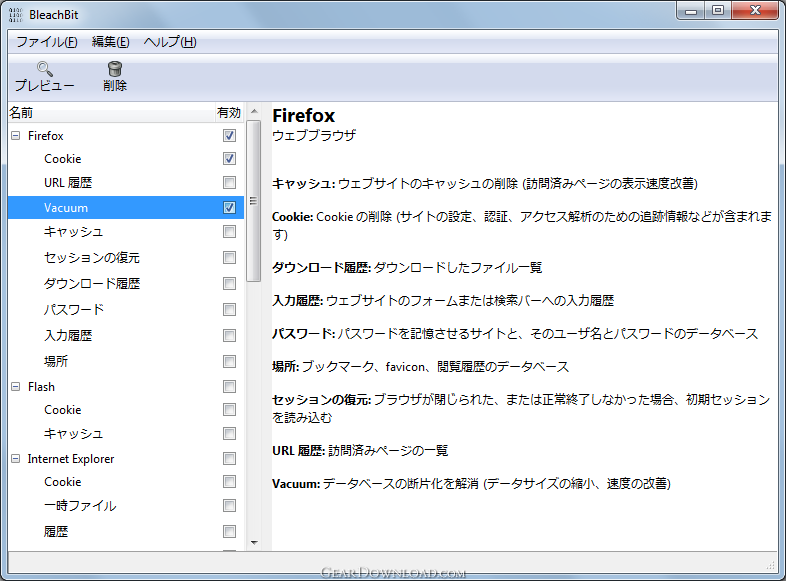Click the window resize grip corner

pos(771,566)
